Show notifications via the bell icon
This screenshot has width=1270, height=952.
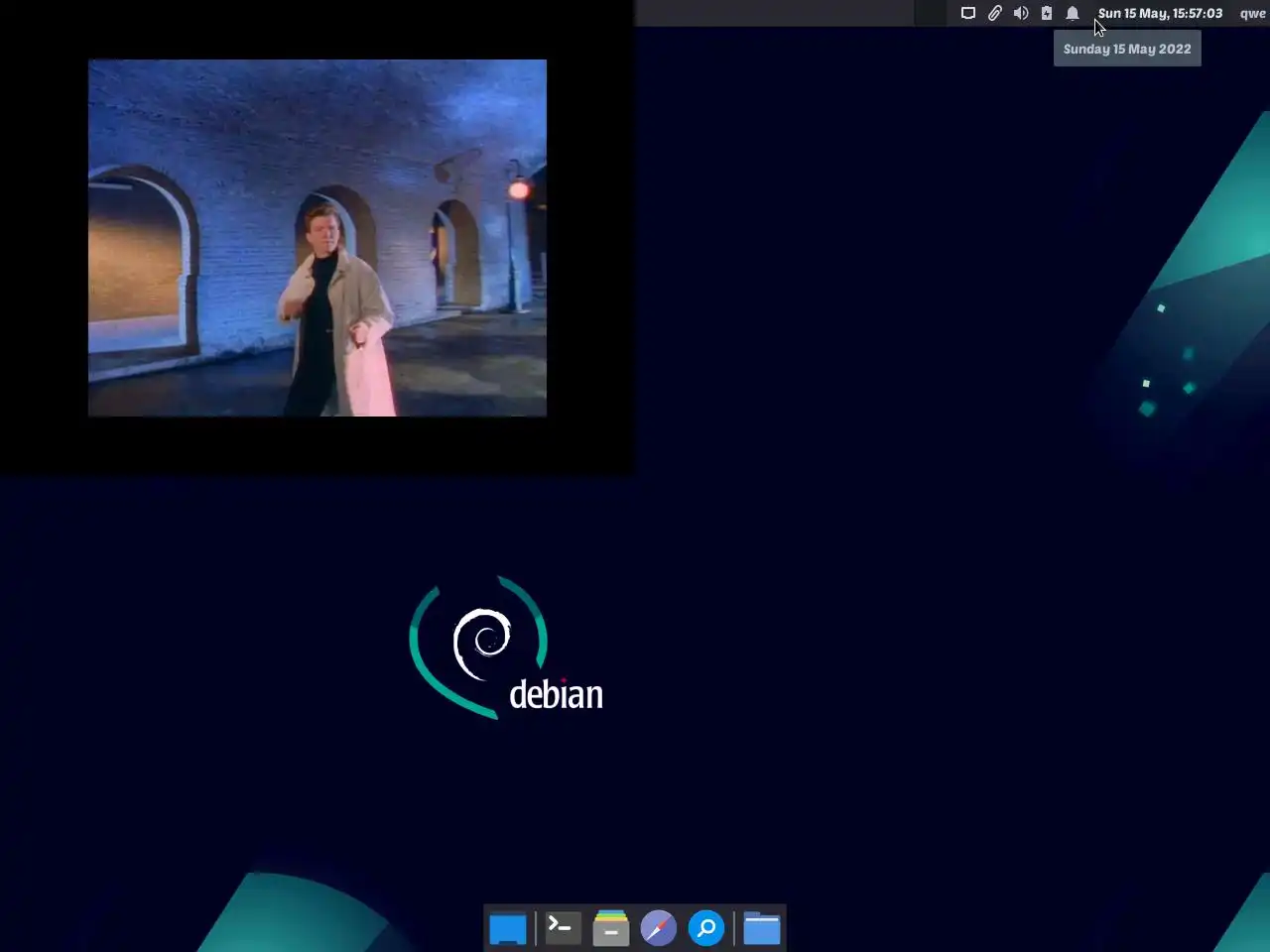(1073, 13)
